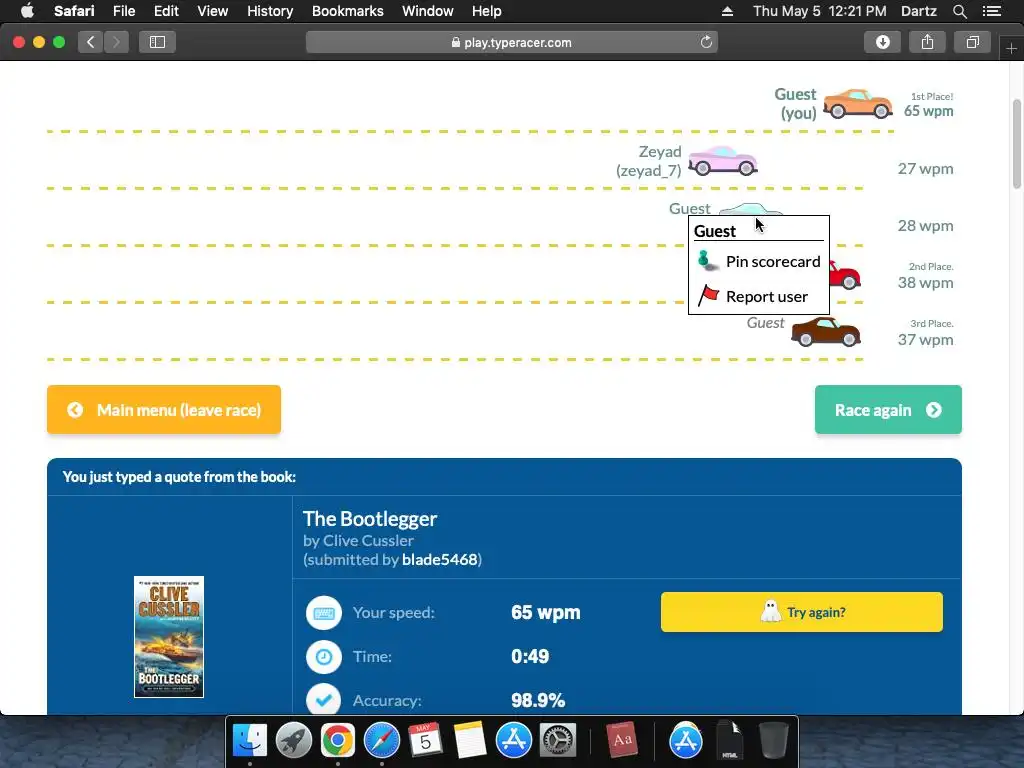Open Notification Center list icon
Image resolution: width=1024 pixels, height=768 pixels.
[991, 11]
